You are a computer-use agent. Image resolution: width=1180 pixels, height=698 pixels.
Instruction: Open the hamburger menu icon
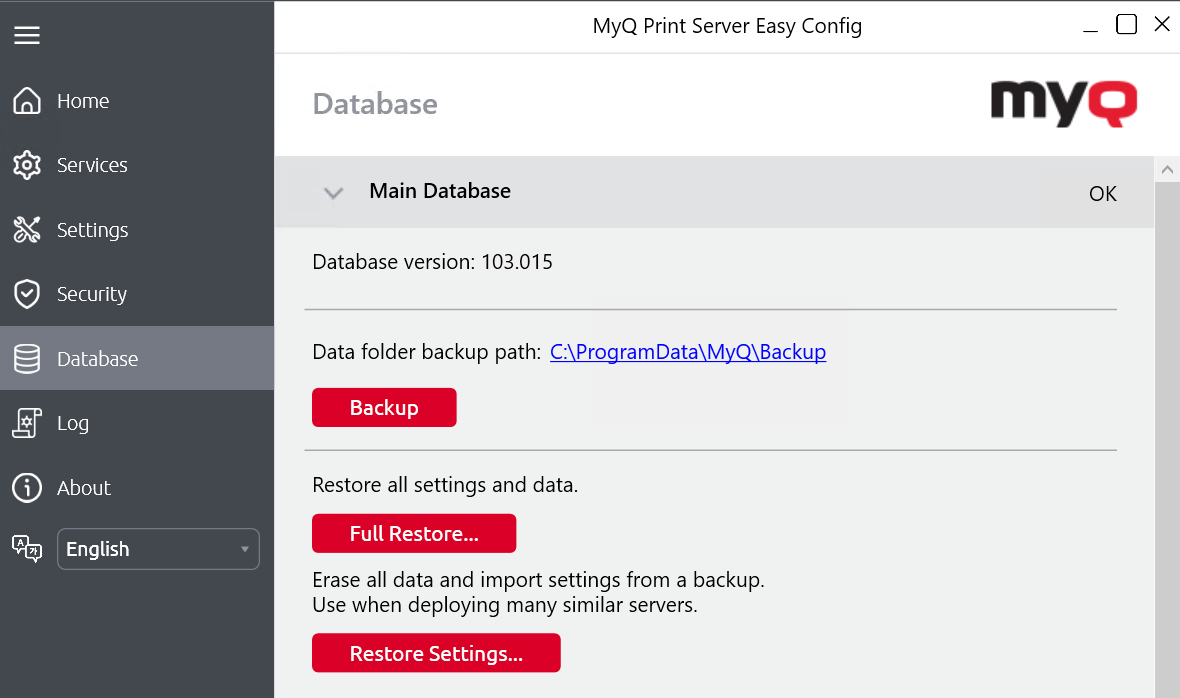click(27, 35)
